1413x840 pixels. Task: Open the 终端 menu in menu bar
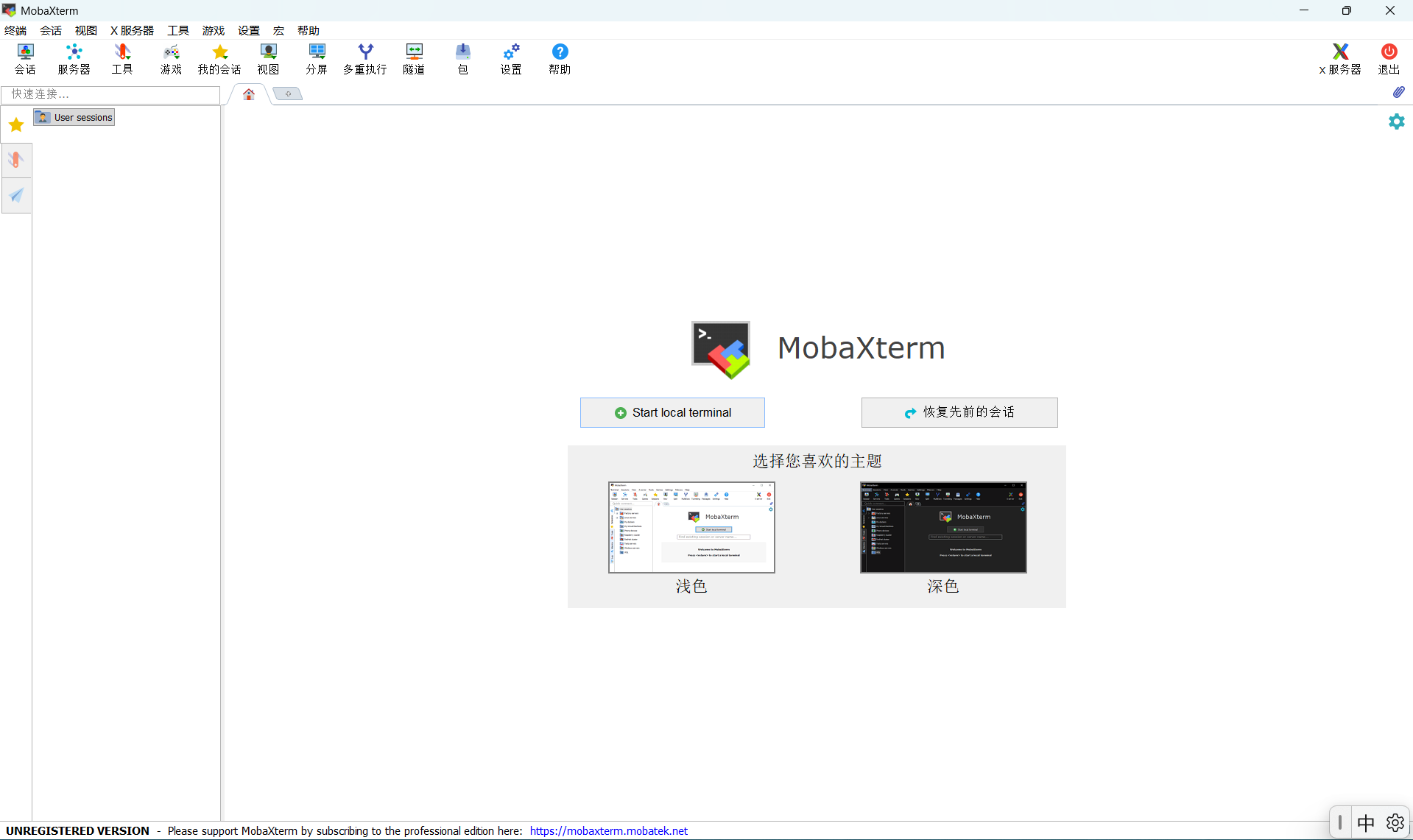click(x=15, y=30)
